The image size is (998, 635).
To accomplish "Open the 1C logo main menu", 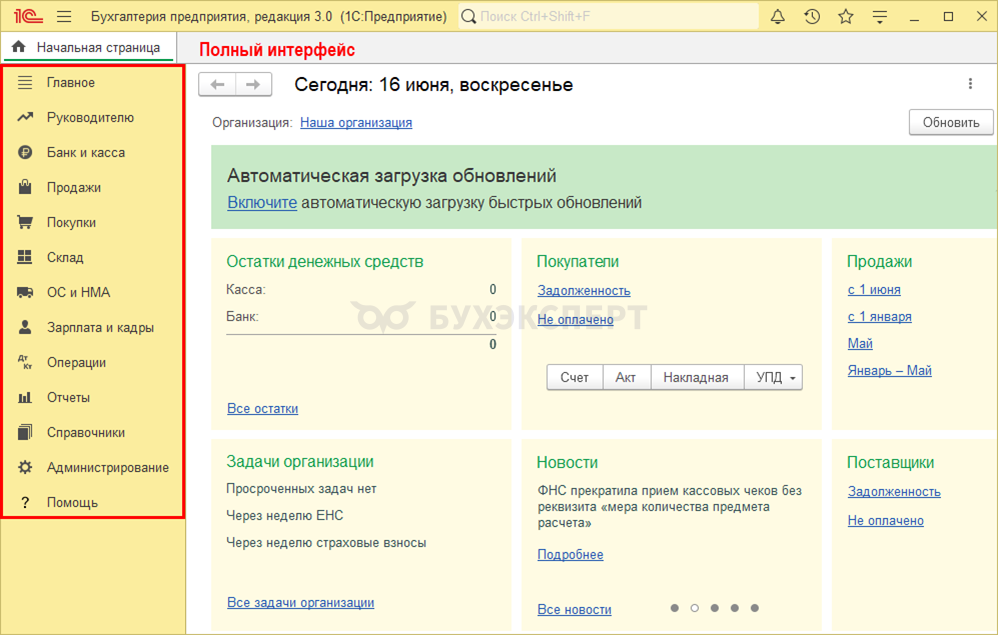I will click(28, 16).
